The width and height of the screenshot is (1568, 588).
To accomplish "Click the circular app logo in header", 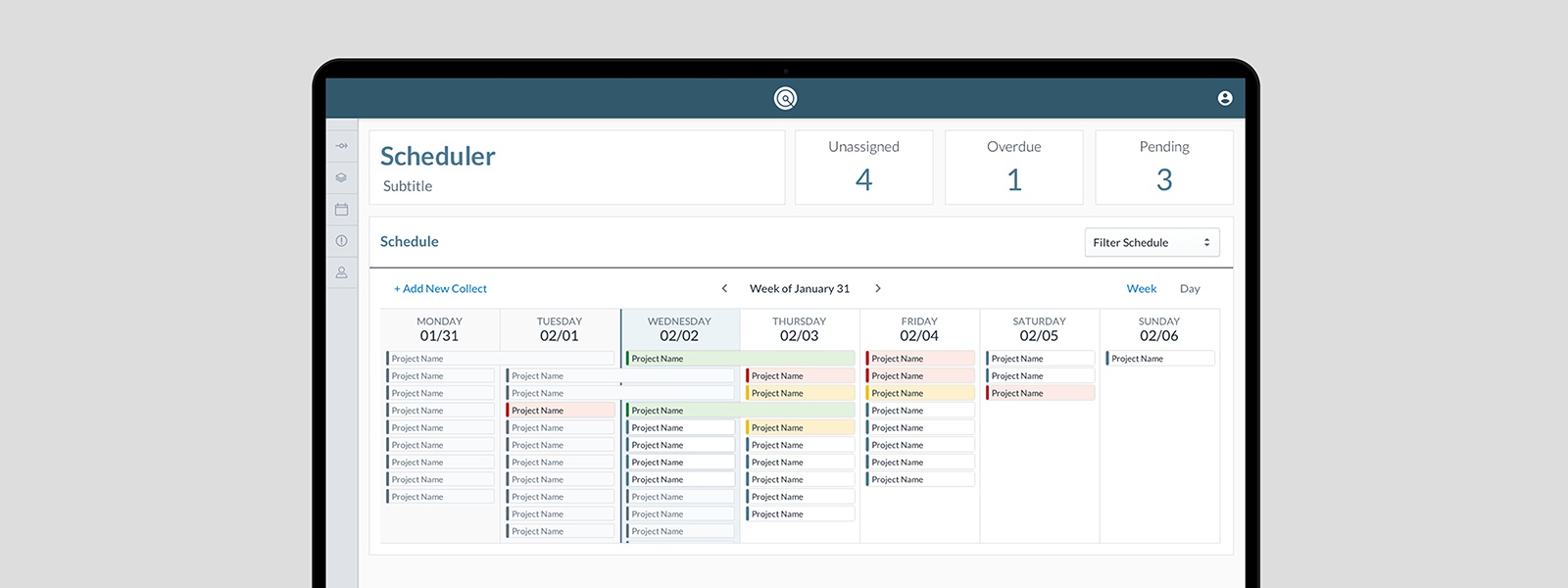I will tap(785, 98).
